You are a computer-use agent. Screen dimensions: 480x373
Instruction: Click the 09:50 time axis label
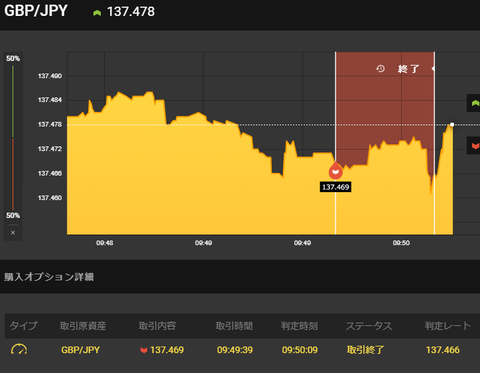coord(401,243)
